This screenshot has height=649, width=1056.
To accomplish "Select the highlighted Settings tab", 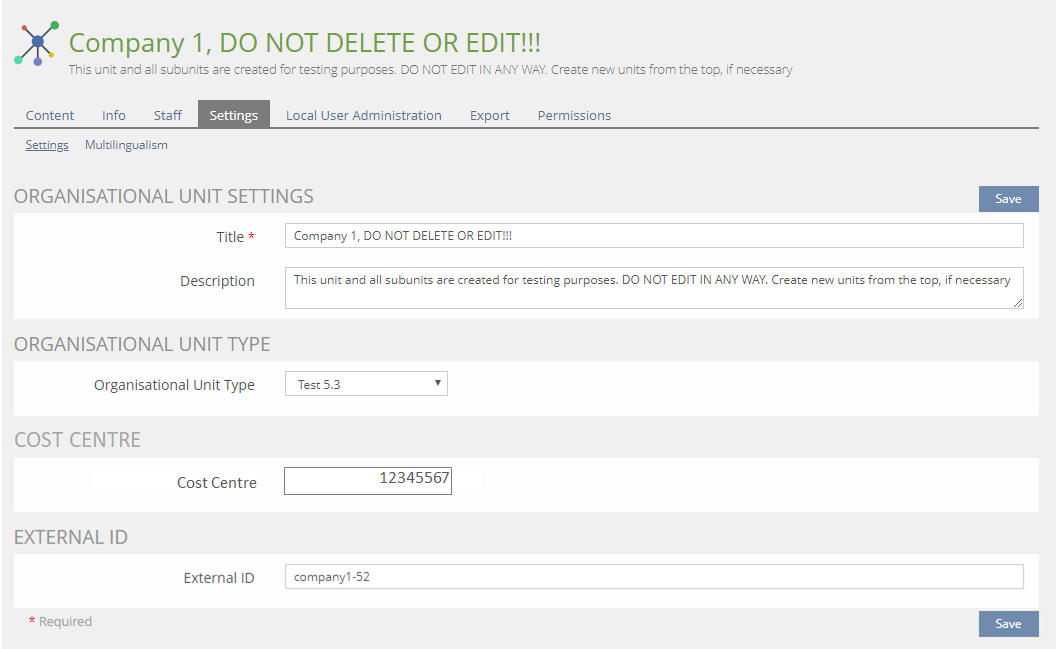I will [x=234, y=115].
